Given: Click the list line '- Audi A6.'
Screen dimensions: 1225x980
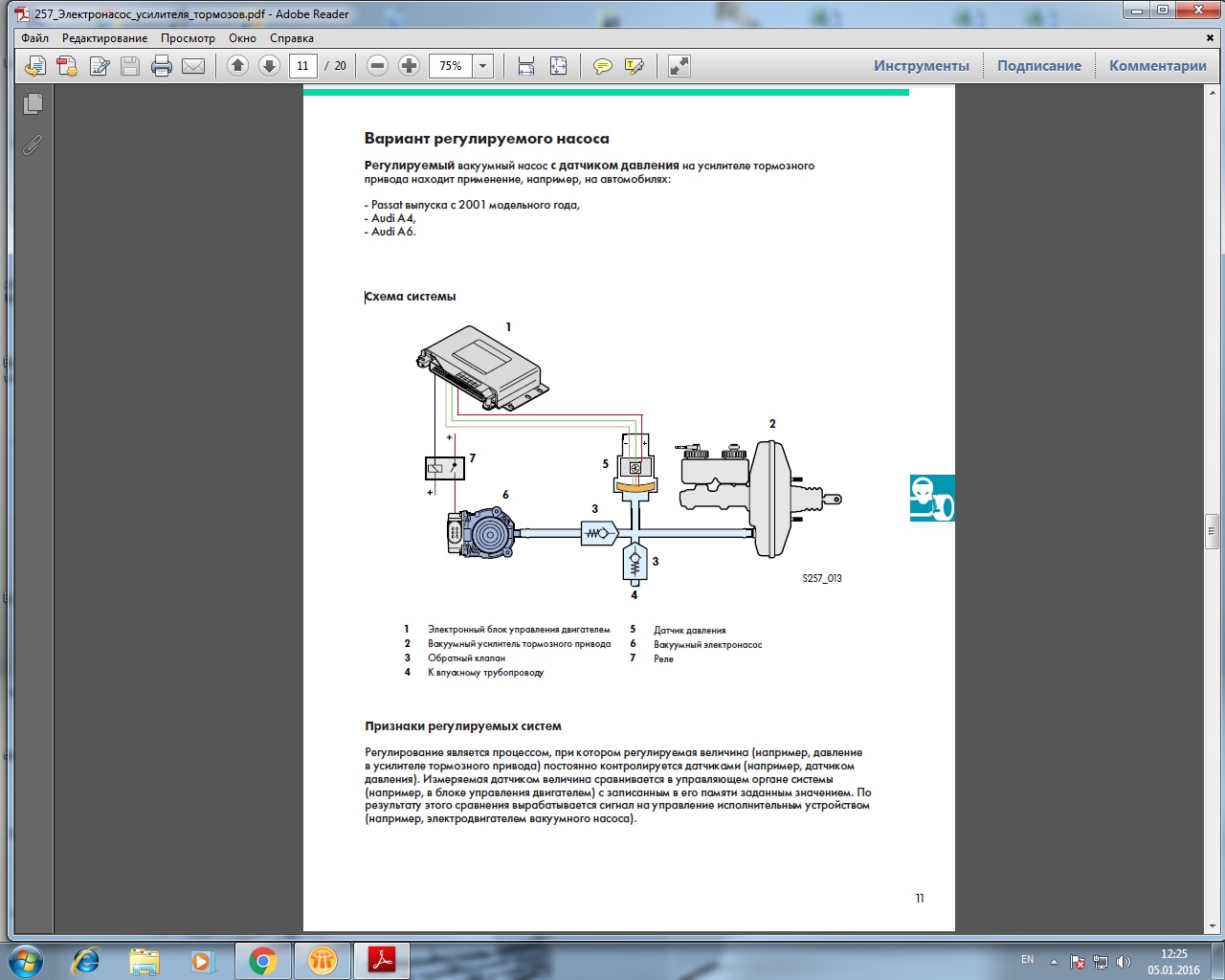Looking at the screenshot, I should pos(390,232).
